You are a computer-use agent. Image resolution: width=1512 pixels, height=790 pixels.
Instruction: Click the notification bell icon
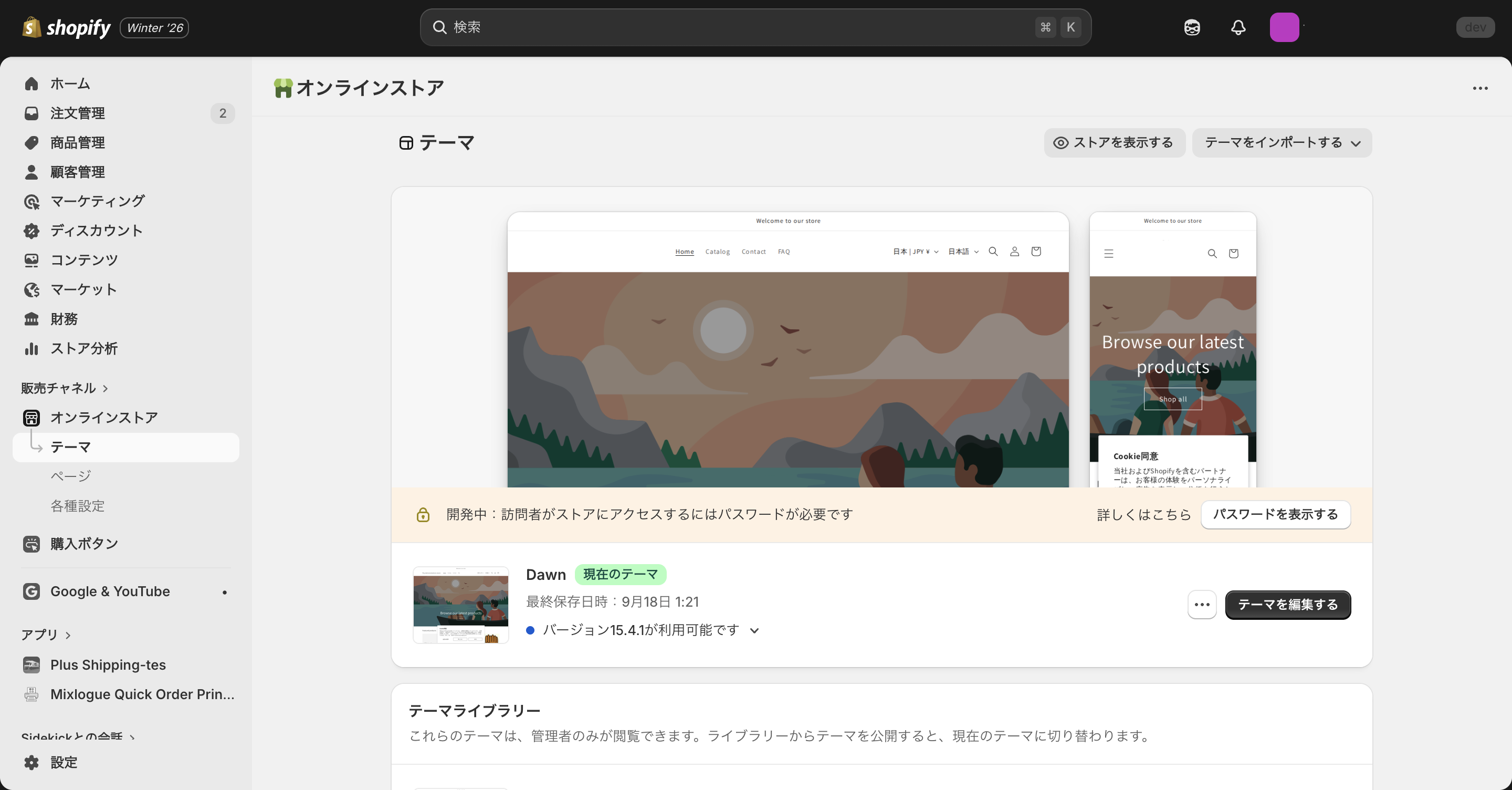click(1237, 27)
